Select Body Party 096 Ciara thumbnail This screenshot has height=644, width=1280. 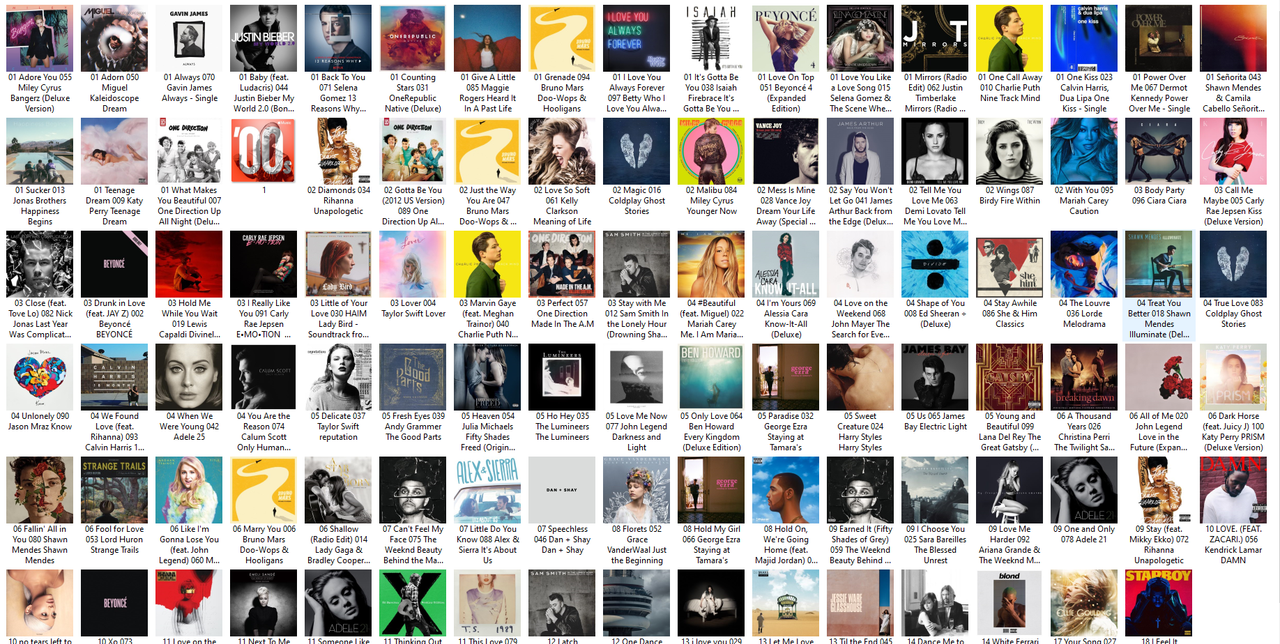(x=1159, y=151)
